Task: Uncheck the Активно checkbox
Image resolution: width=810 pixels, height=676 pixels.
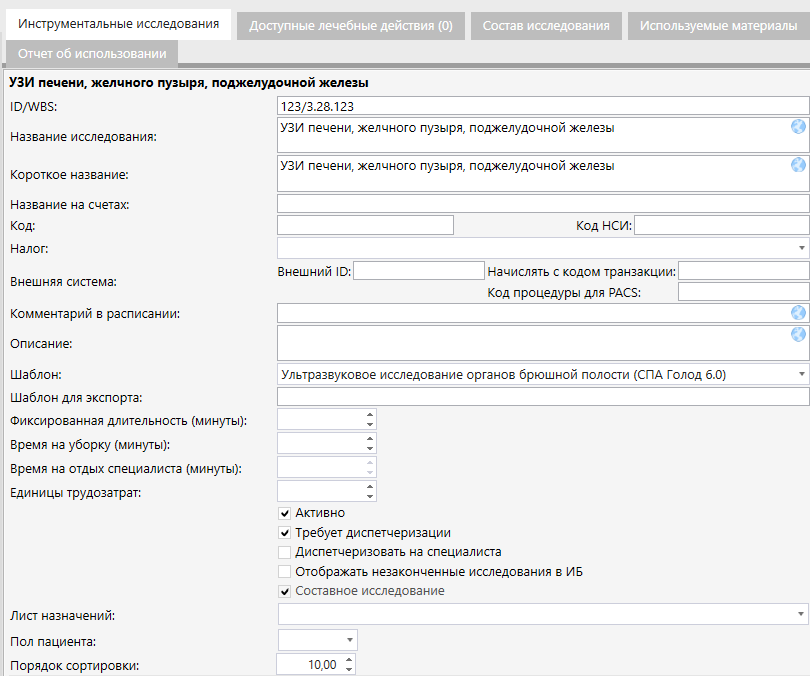Action: tap(285, 513)
